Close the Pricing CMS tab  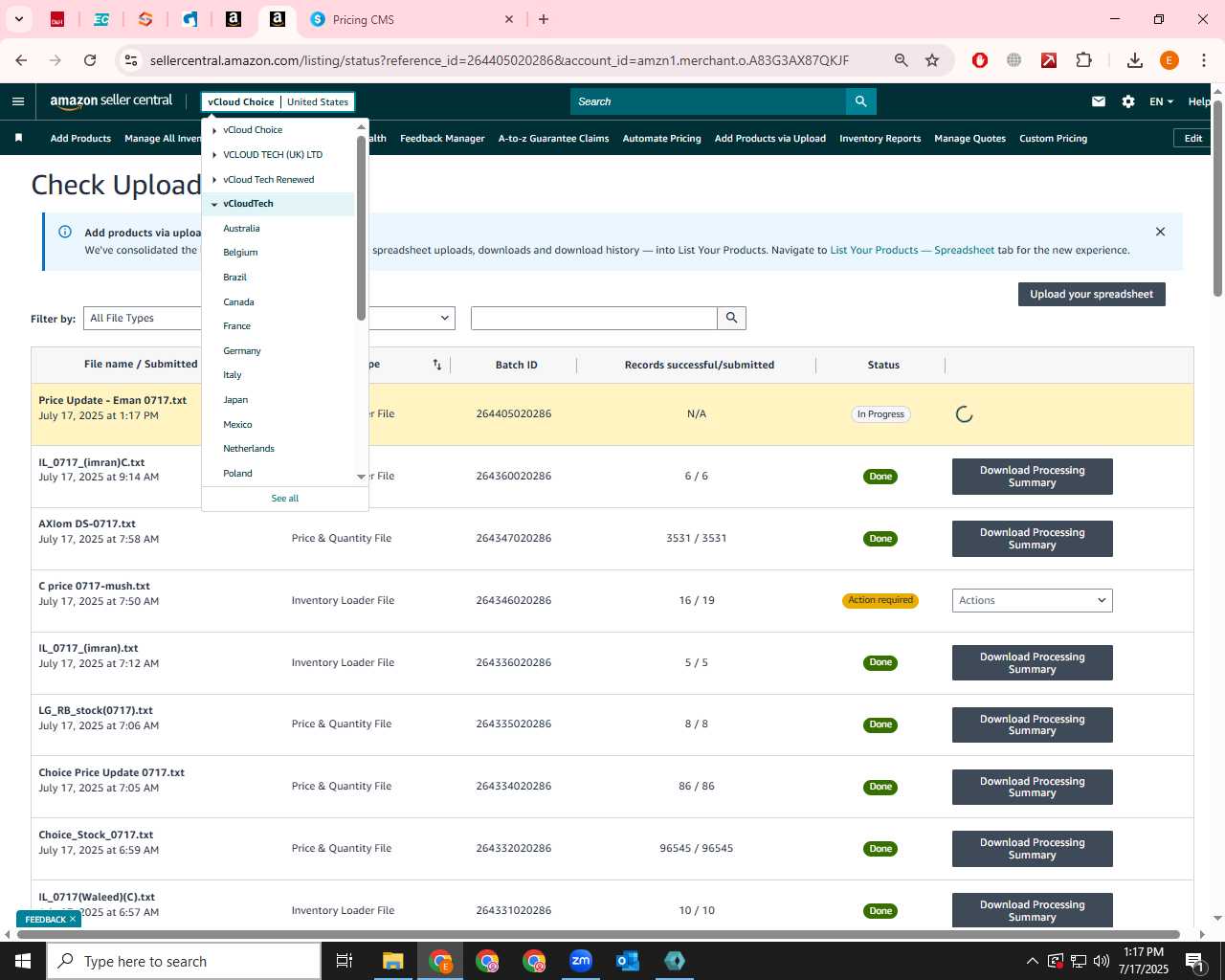tap(509, 19)
